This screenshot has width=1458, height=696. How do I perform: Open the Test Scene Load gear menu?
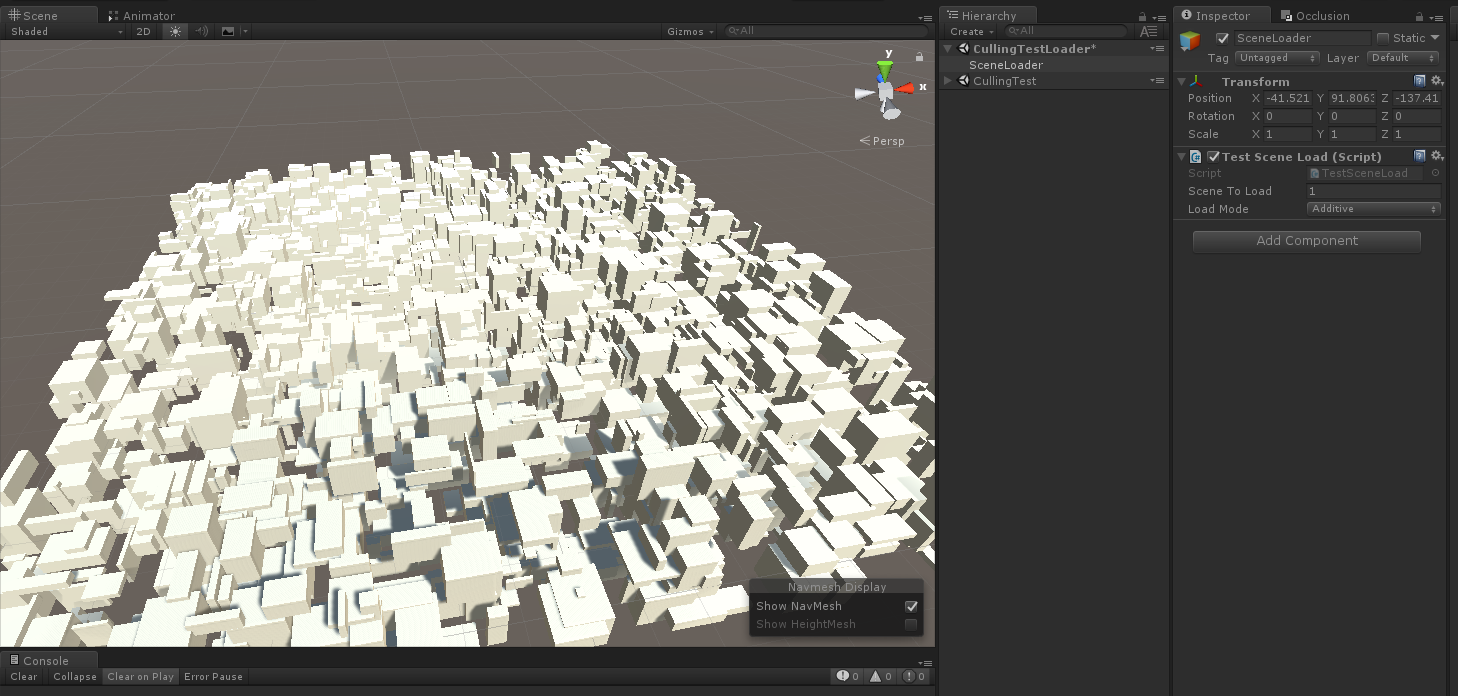point(1437,156)
